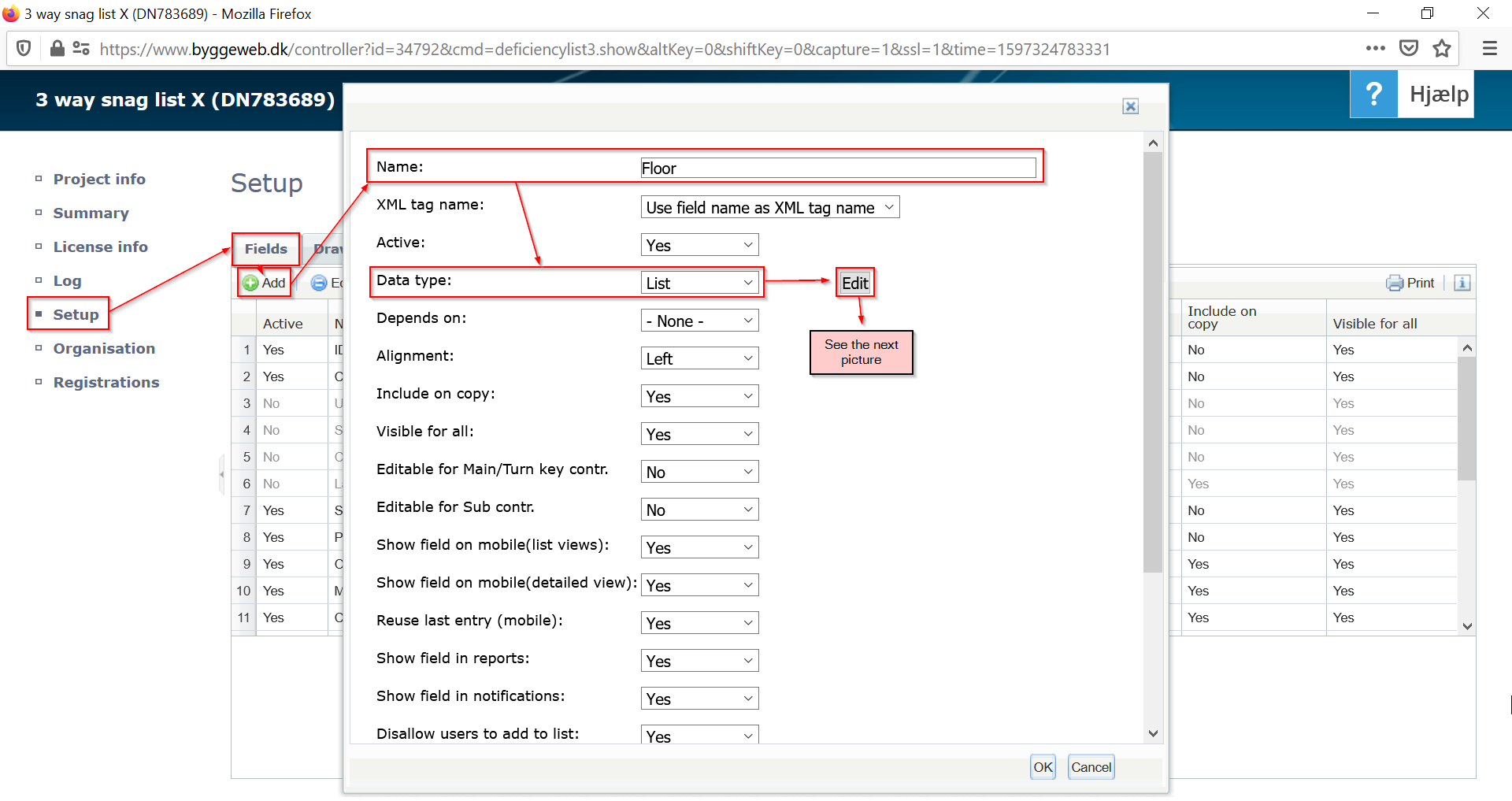The height and width of the screenshot is (801, 1512).
Task: Open License info in the sidebar
Action: click(100, 247)
